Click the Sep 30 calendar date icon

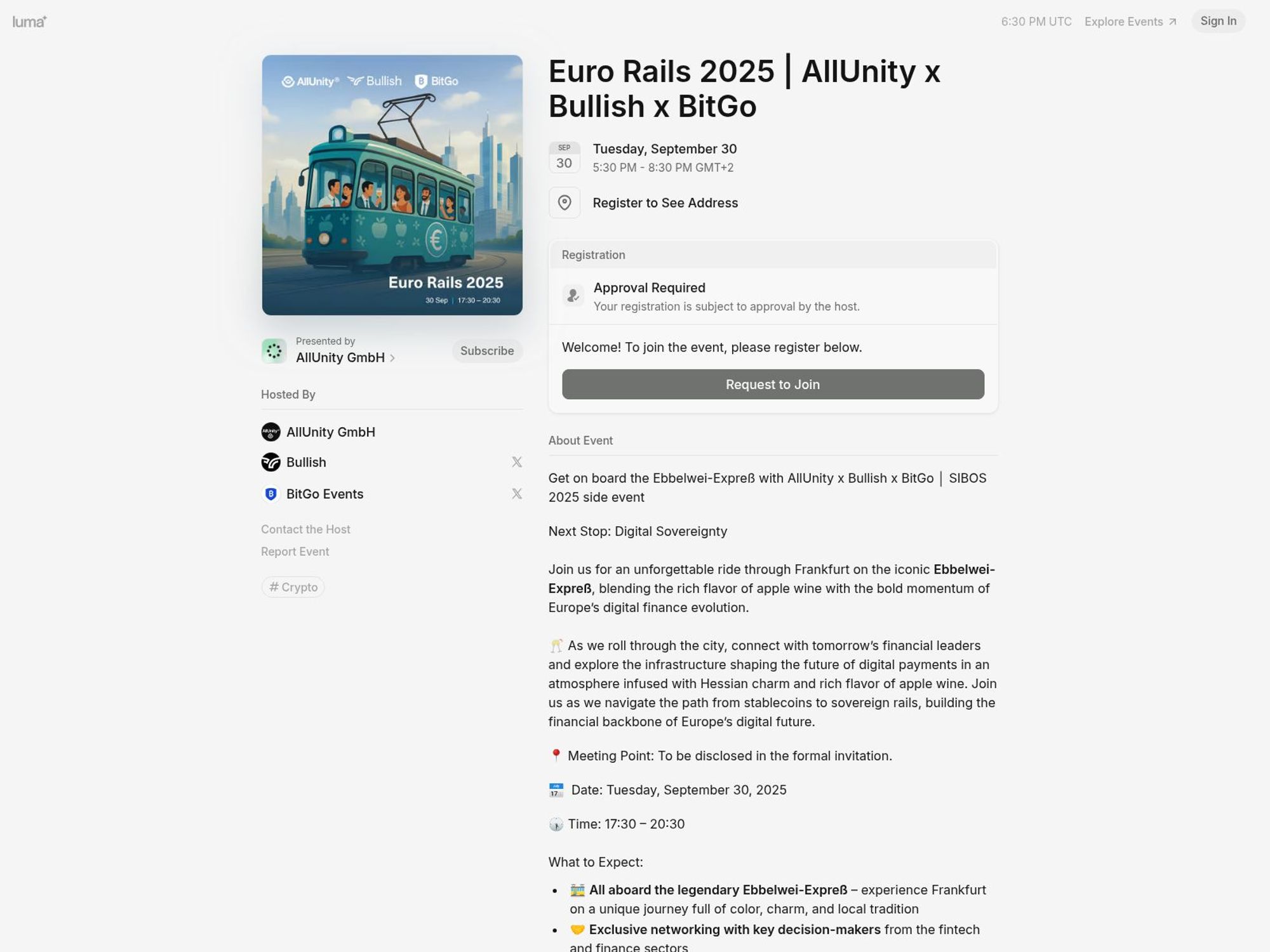pyautogui.click(x=564, y=157)
